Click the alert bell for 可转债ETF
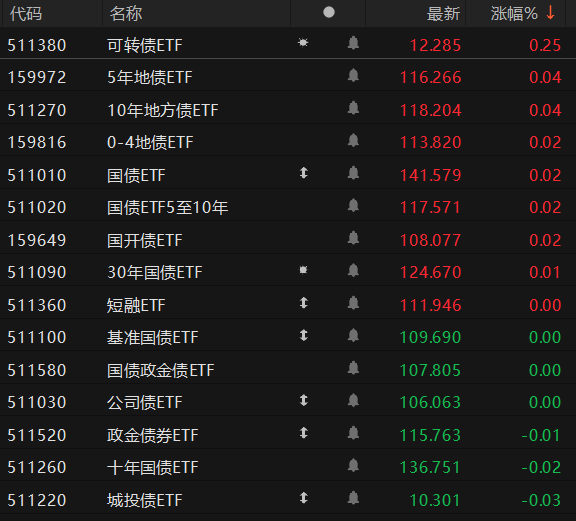 tap(353, 43)
